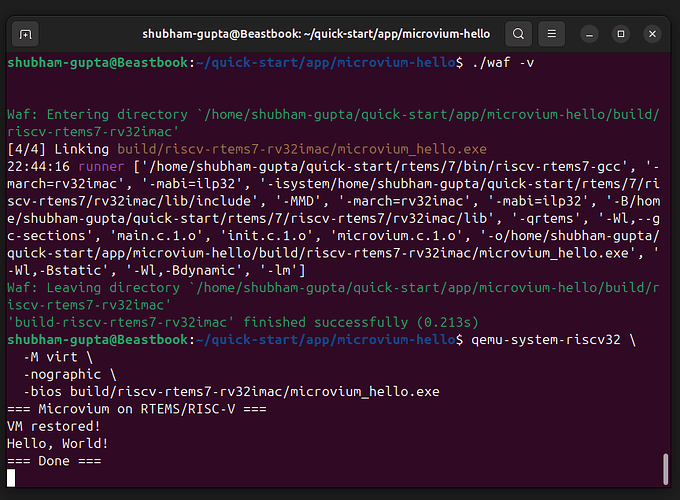Click the '-M virt' option line

coord(58,357)
